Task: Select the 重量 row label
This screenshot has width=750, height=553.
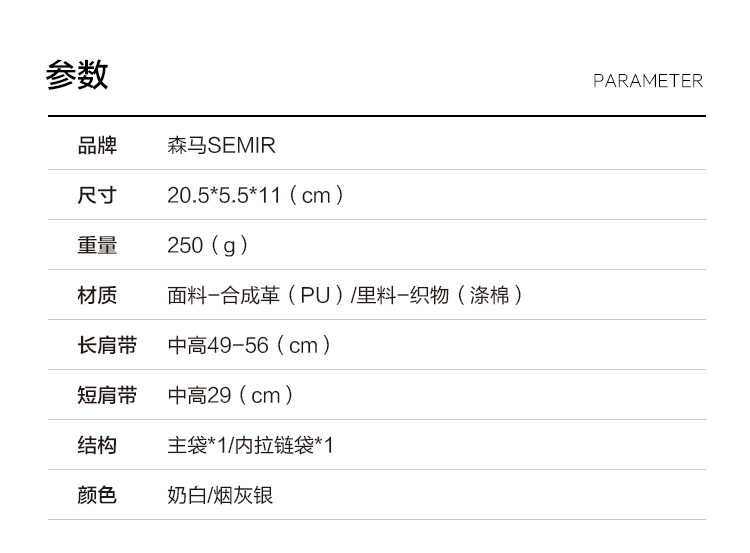Action: coord(97,245)
